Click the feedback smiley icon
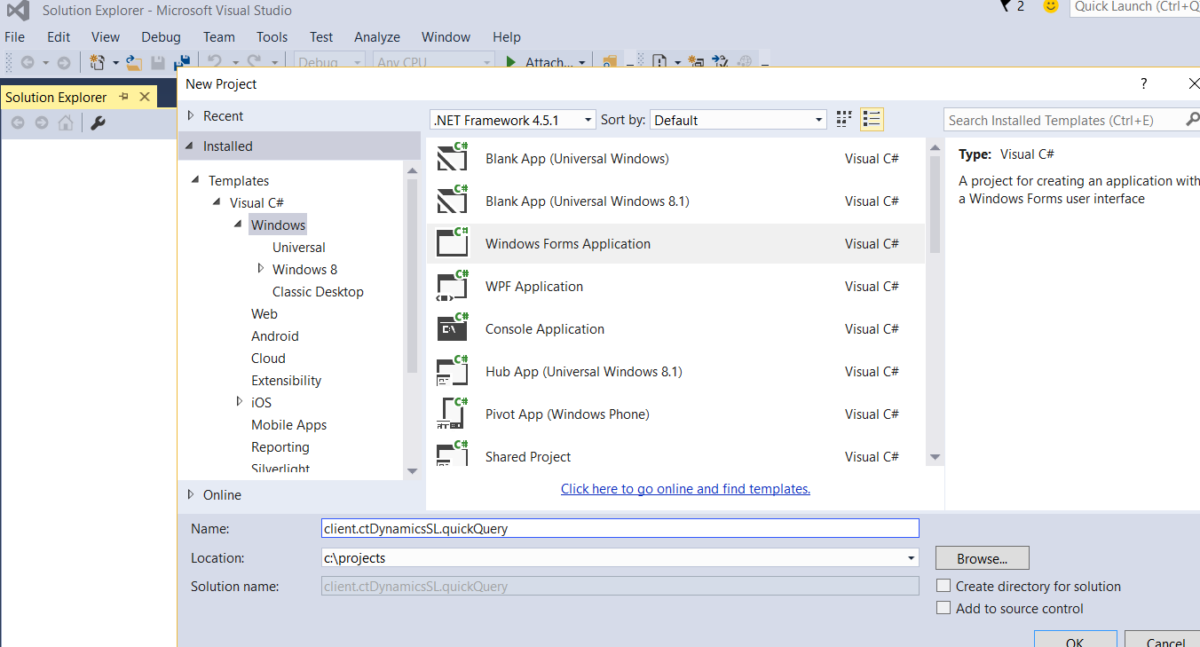1200x647 pixels. tap(1050, 6)
